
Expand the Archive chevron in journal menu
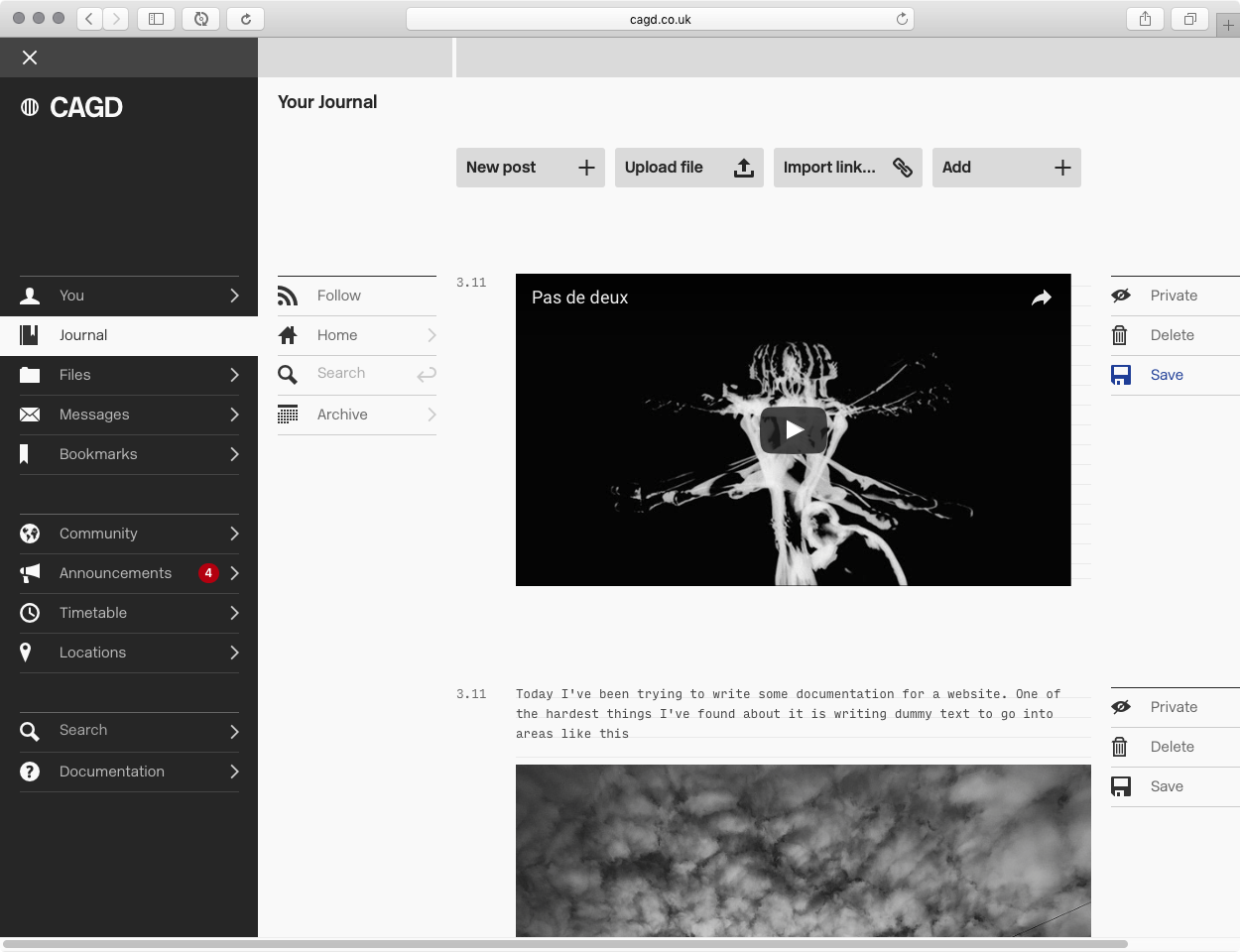point(432,415)
